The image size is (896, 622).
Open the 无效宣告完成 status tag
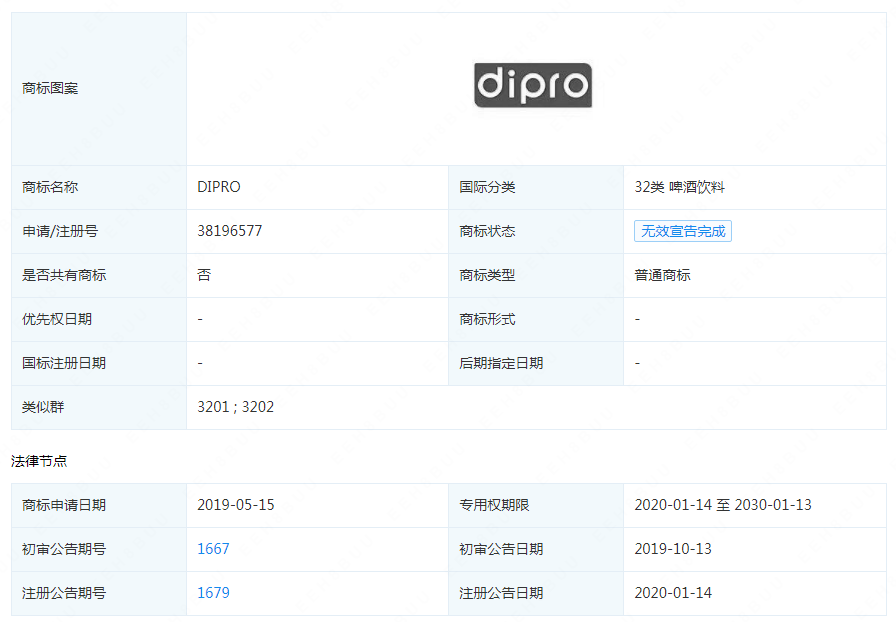click(x=683, y=231)
